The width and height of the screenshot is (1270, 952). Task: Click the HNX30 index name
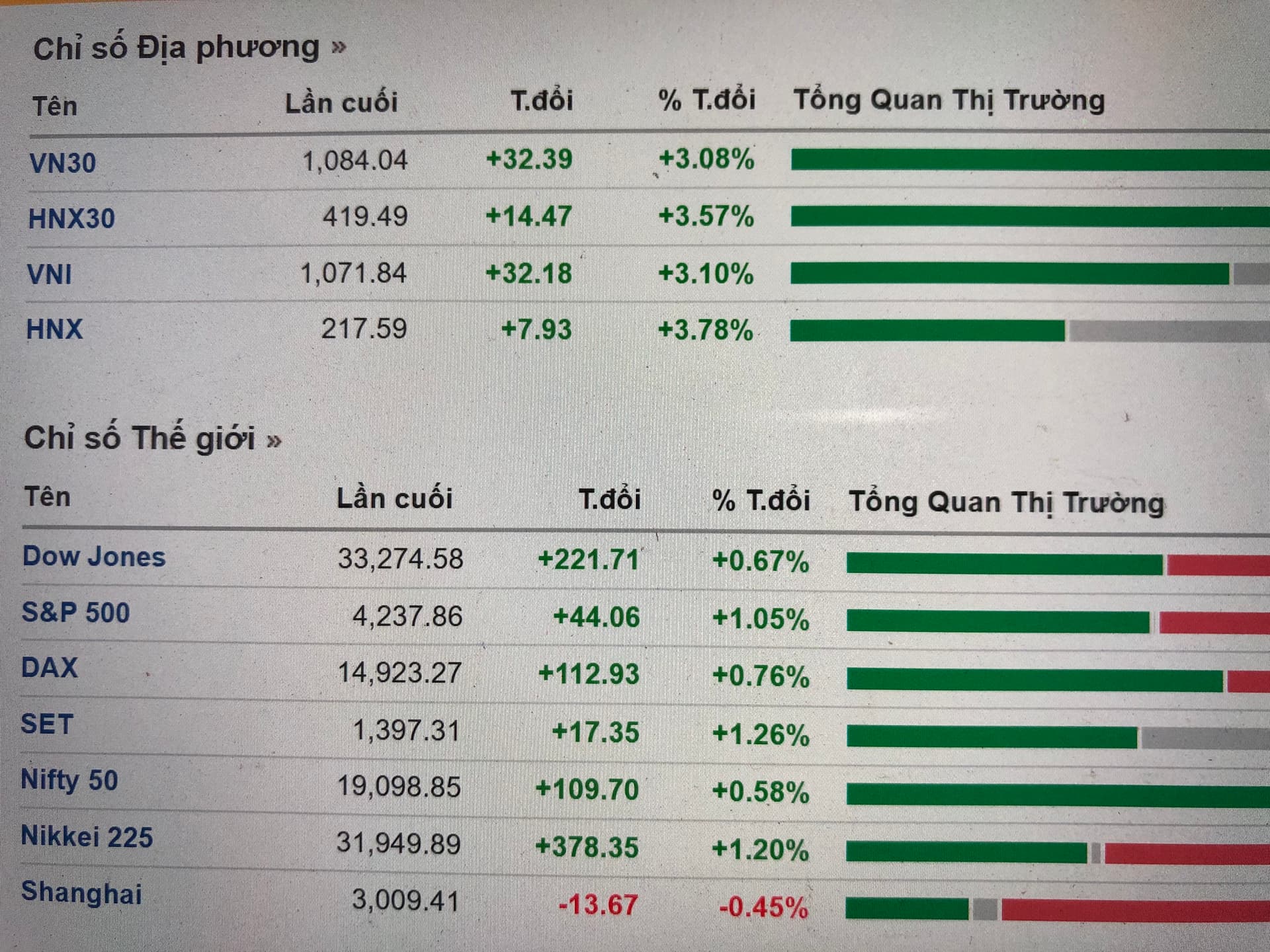click(71, 218)
